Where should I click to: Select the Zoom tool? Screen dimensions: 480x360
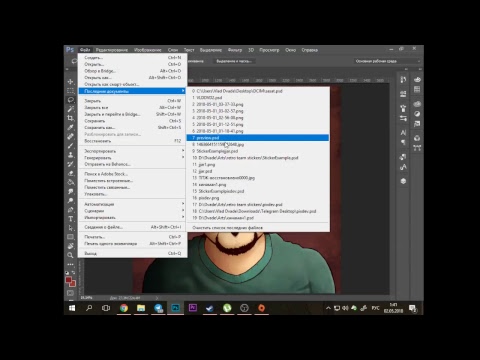pos(70,255)
